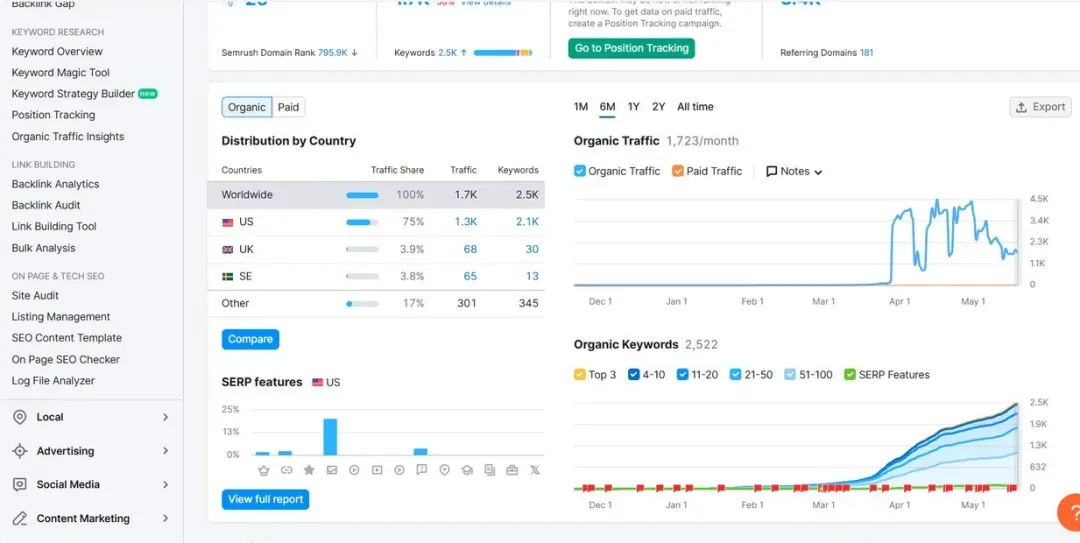Viewport: 1080px width, 543px height.
Task: Open Organic Traffic Insights in sidebar
Action: pyautogui.click(x=68, y=136)
